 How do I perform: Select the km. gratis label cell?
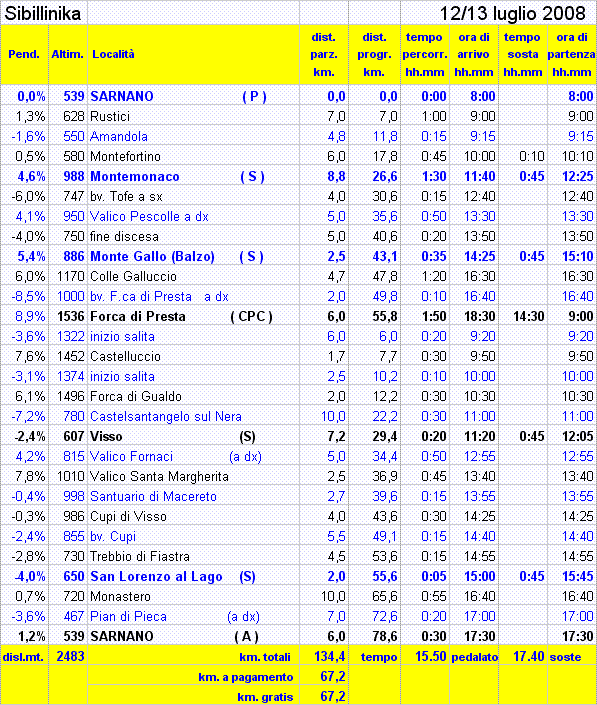193,696
